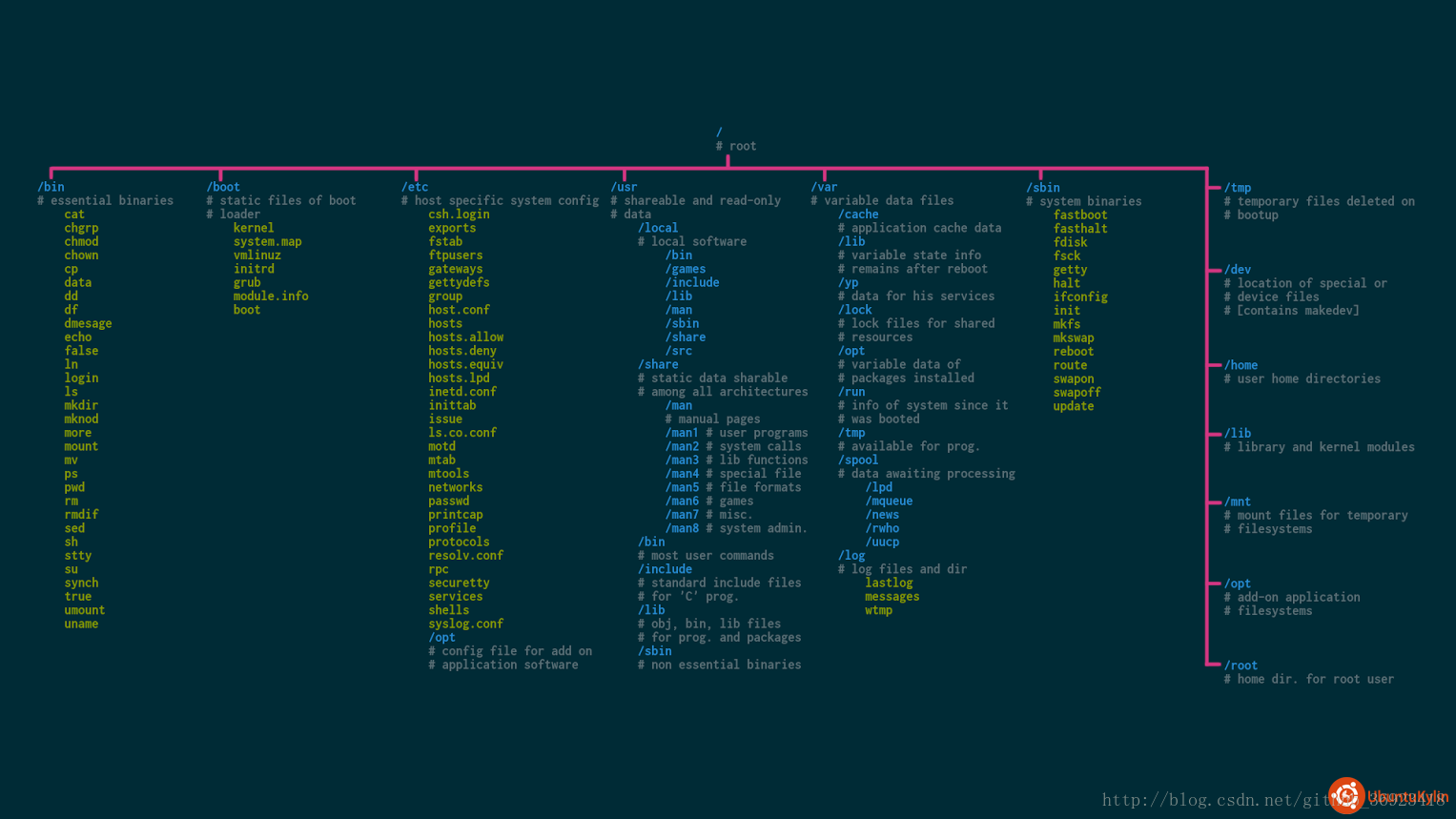Select the 'printcap' entry
The image size is (1456, 819).
click(x=456, y=515)
